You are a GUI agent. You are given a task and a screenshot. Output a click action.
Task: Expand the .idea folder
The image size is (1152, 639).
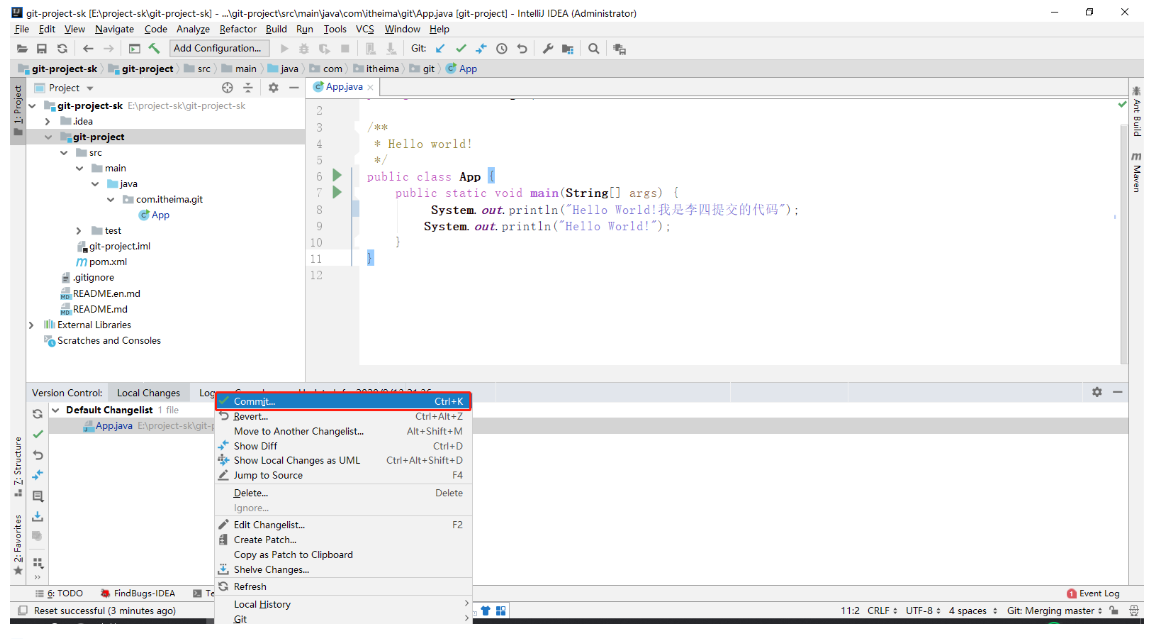48,121
